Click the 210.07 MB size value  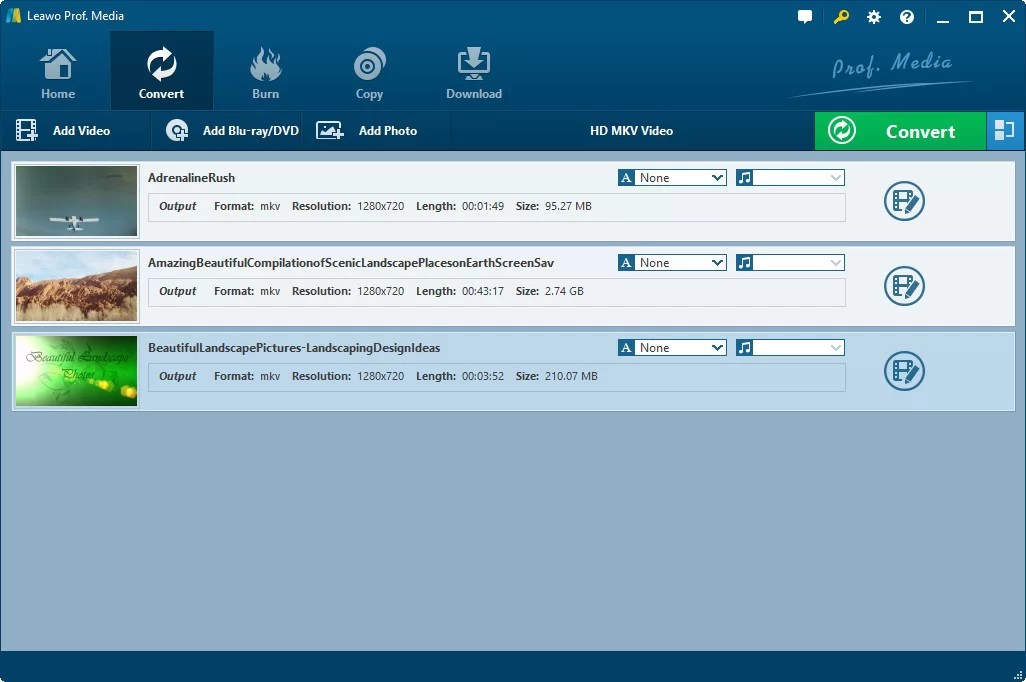click(571, 376)
